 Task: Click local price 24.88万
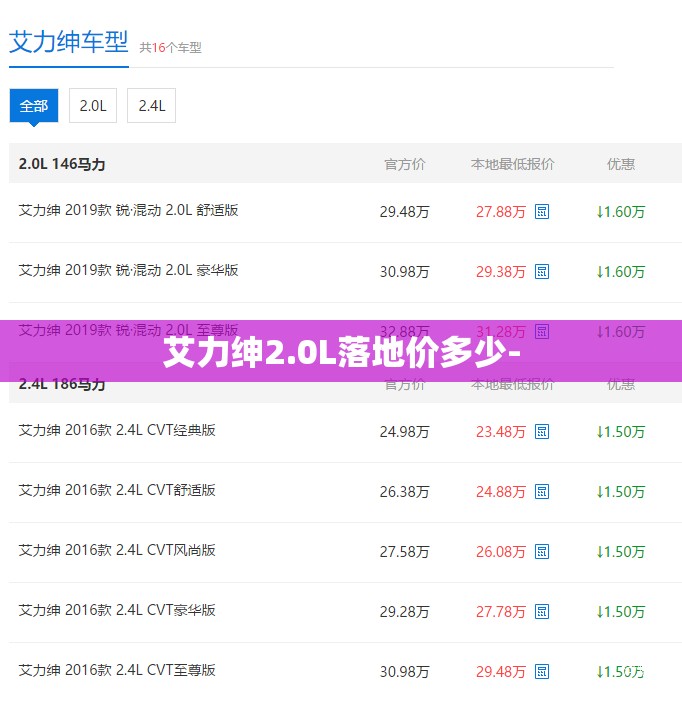[501, 492]
